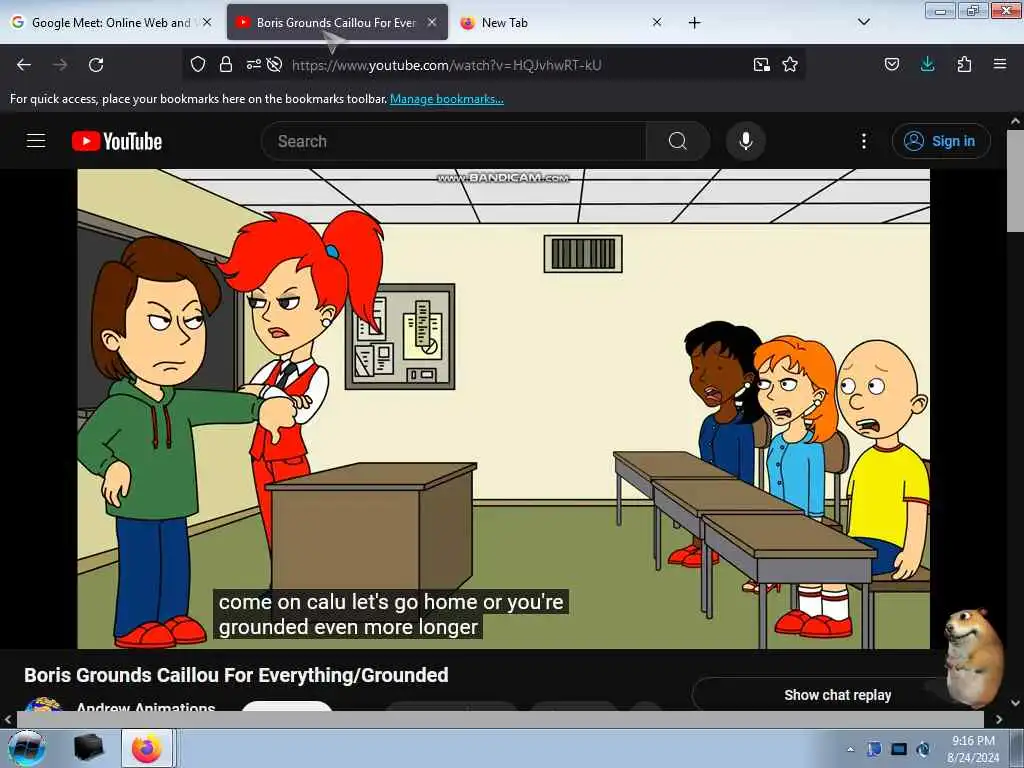The image size is (1024, 768).
Task: Go back to the previous page
Action: click(24, 65)
